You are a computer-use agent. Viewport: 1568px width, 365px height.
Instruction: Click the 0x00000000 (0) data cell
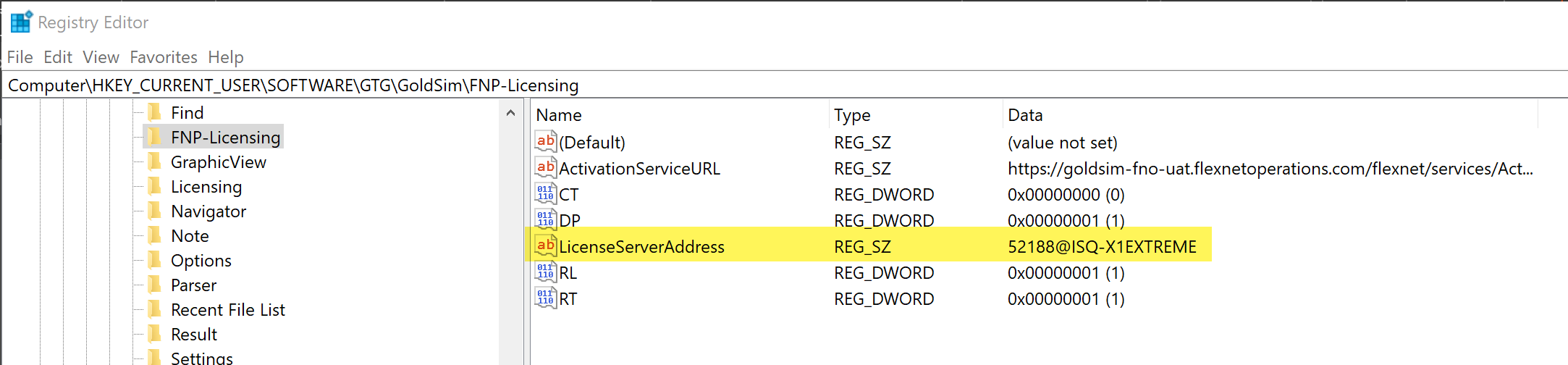[1066, 195]
